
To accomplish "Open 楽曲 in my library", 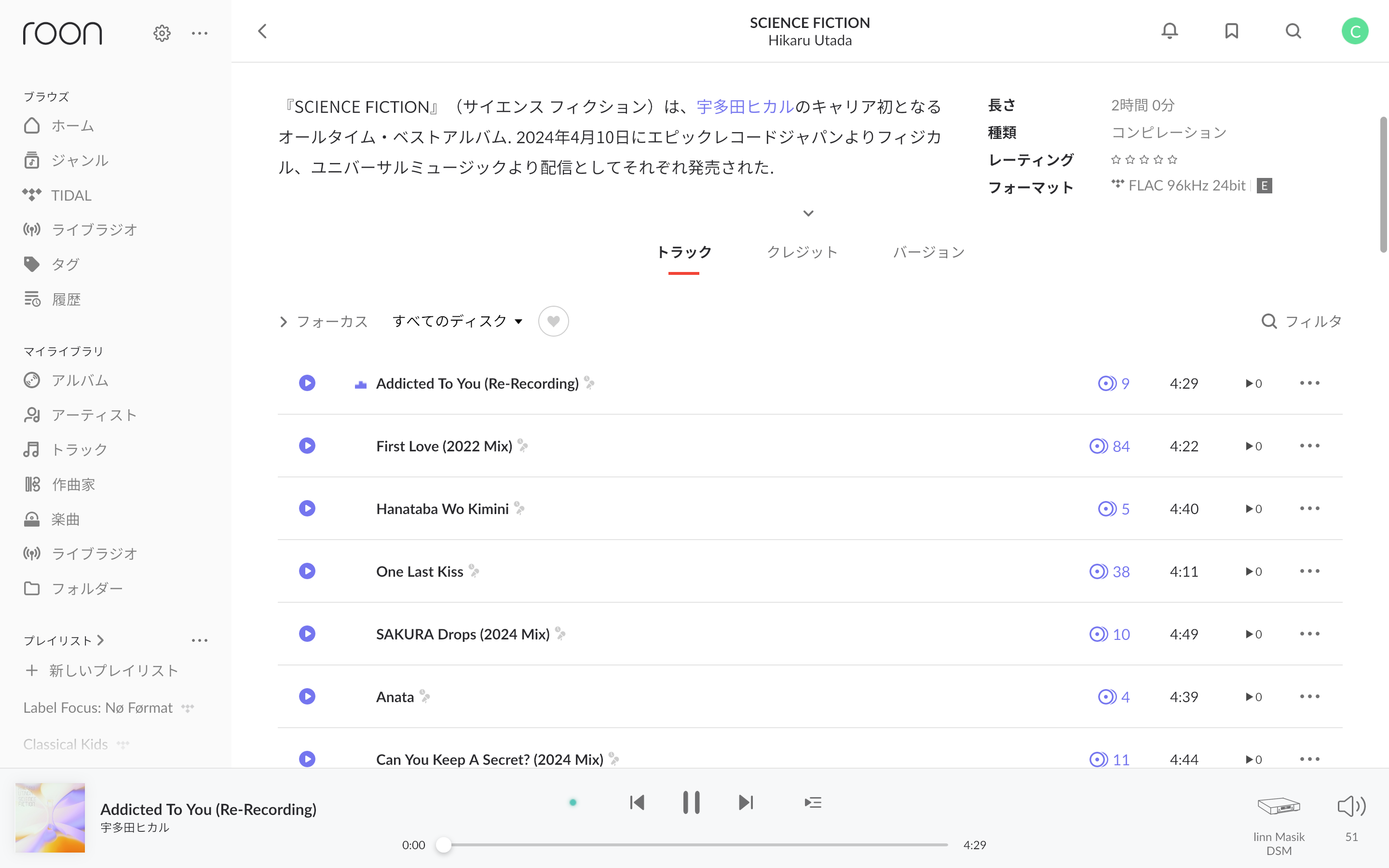I will (51, 519).
